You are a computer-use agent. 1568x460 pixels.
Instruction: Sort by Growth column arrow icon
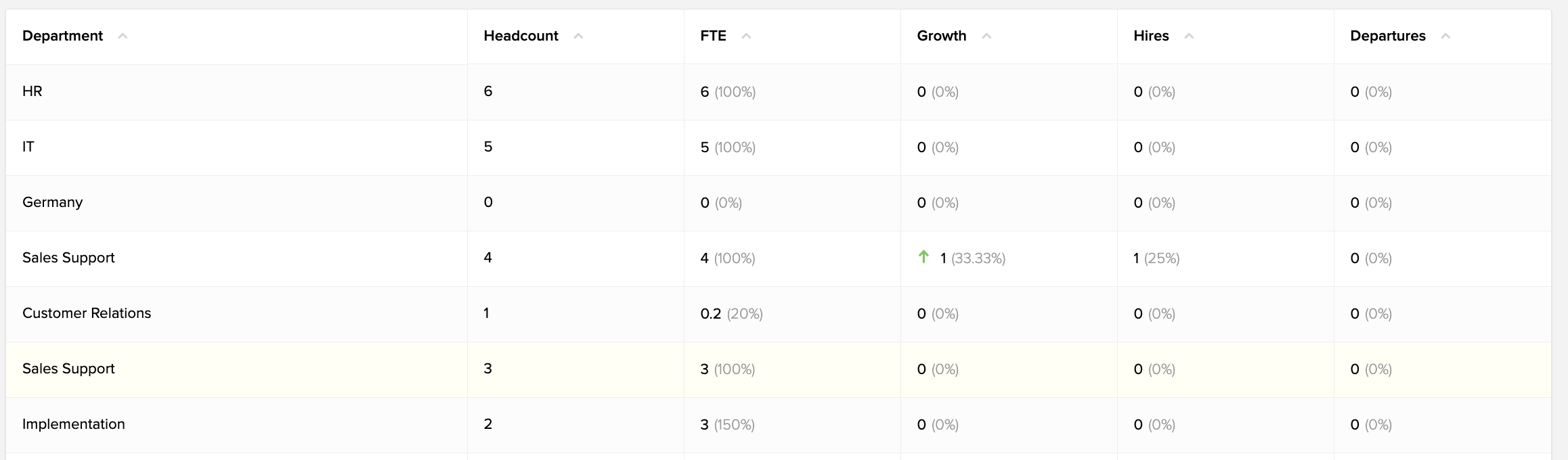986,36
